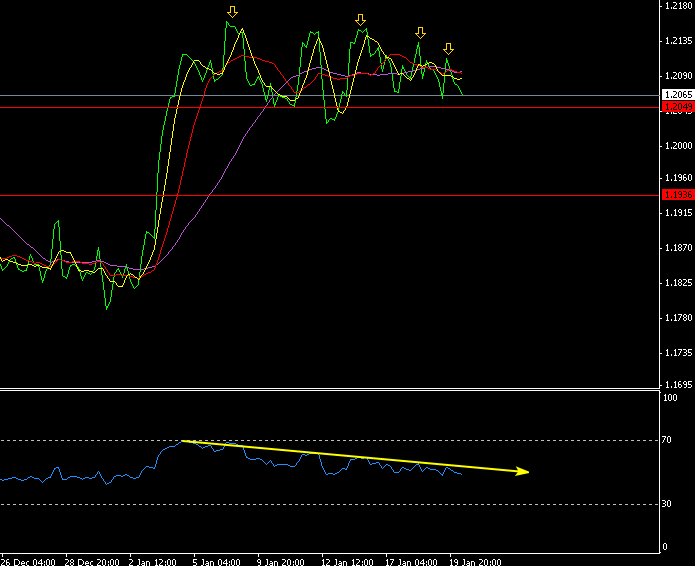Click the red 1.2049 level price tag
695x566 pixels.
[x=678, y=107]
